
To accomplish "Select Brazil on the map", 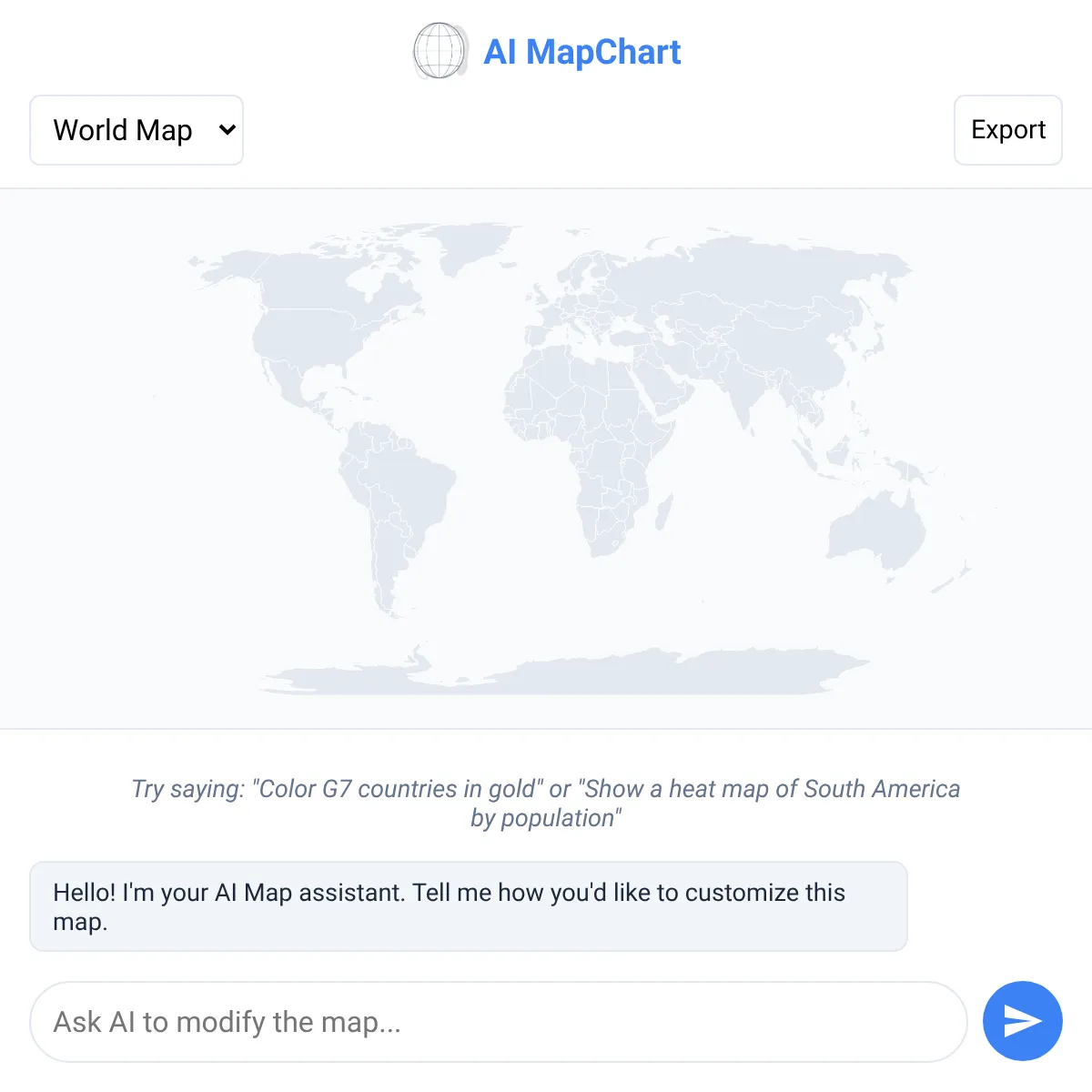I will (409, 482).
